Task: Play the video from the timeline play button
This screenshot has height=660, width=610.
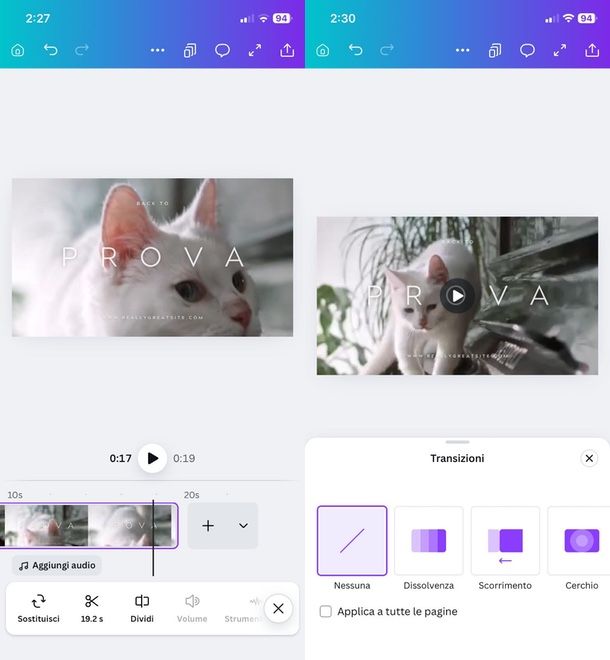Action: [152, 458]
